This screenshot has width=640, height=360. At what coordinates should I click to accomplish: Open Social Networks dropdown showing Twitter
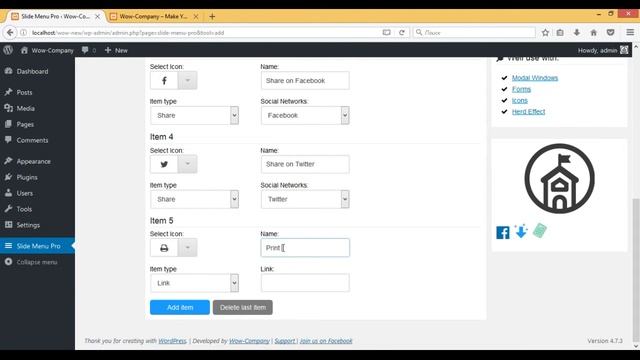(305, 199)
